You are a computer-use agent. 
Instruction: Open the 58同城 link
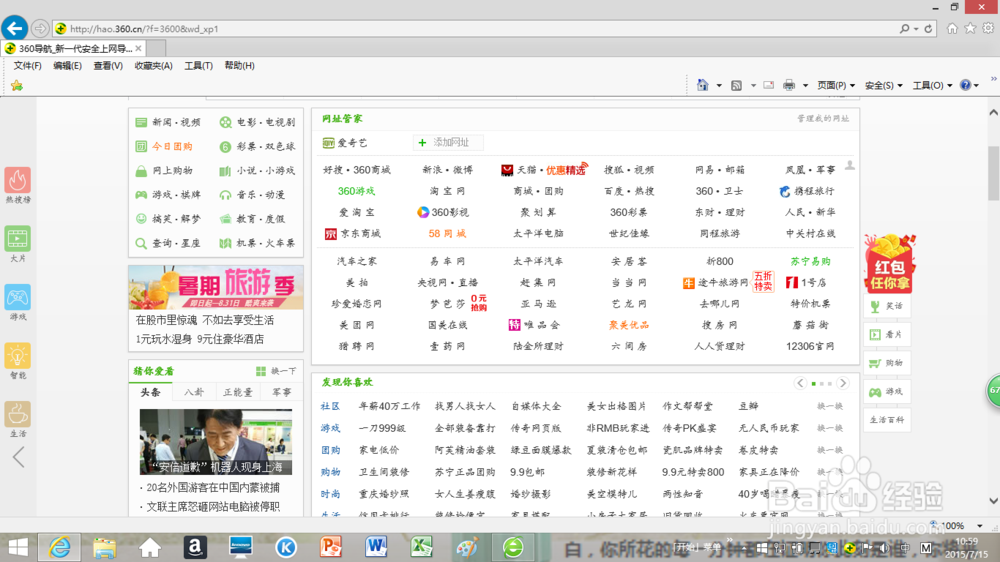[447, 233]
